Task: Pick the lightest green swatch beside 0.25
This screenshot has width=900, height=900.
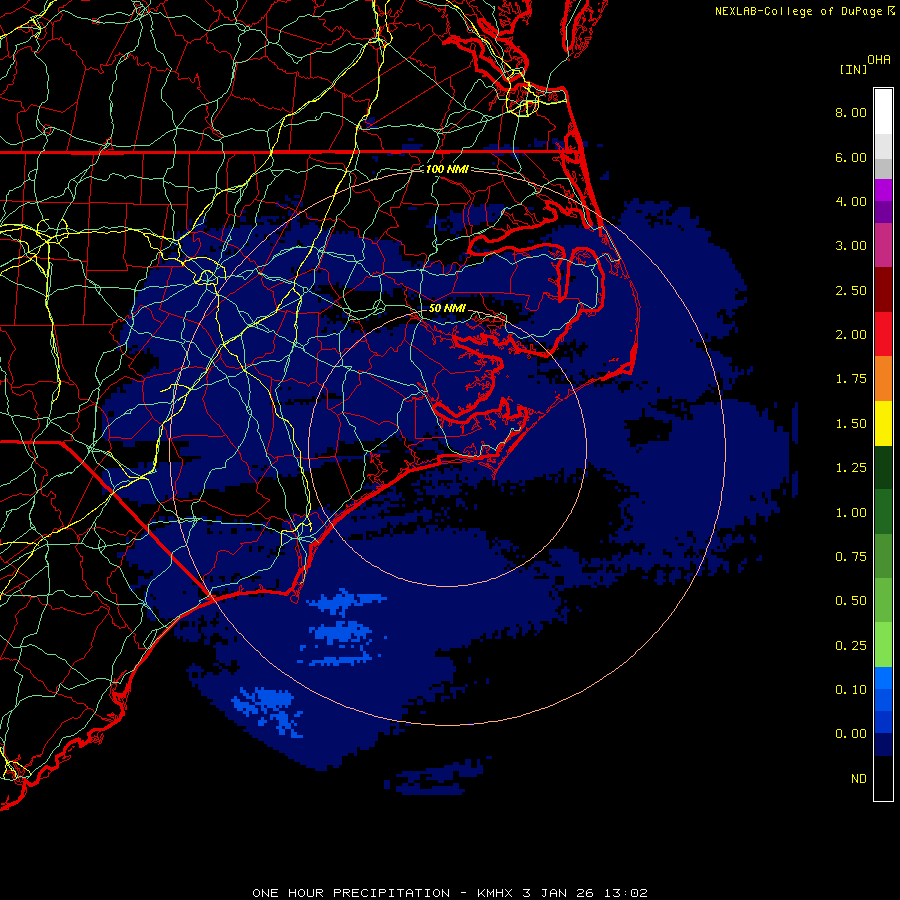Action: point(883,645)
